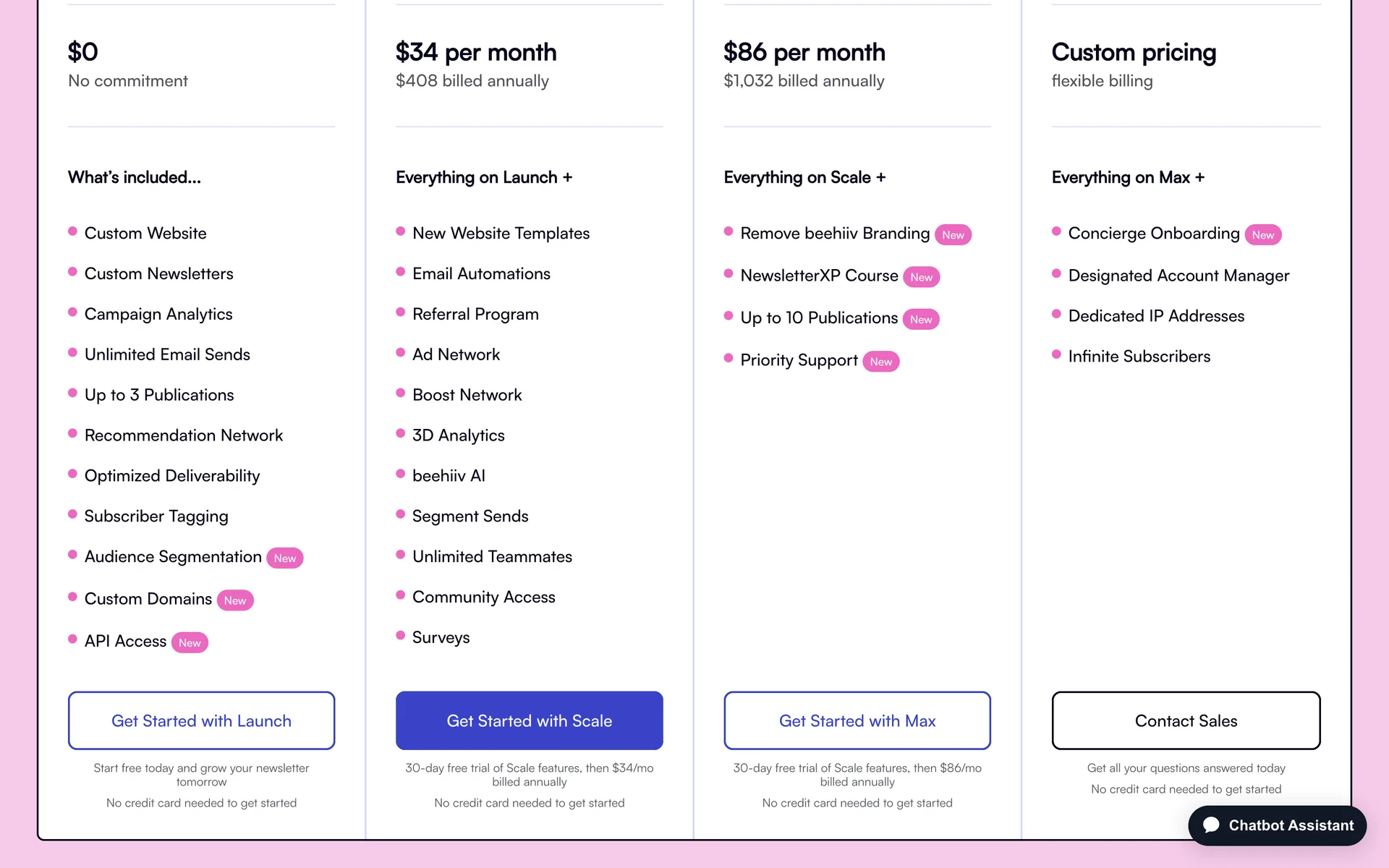
Task: Select the New badge beside API Access
Action: tap(190, 642)
